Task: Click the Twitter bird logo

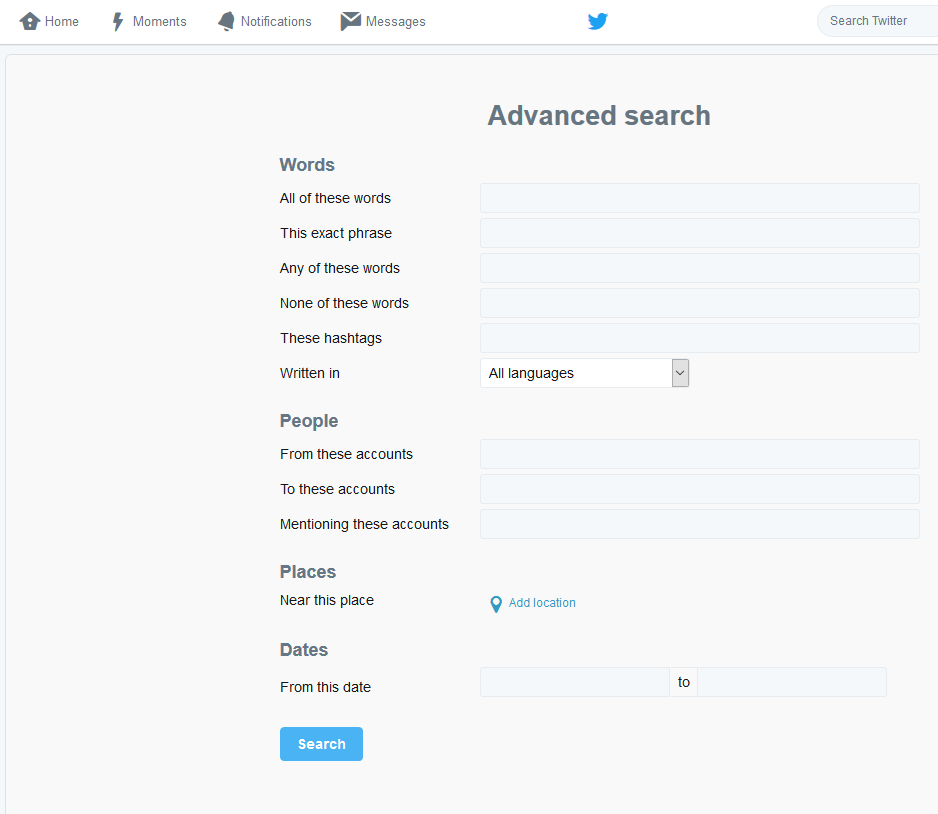Action: click(598, 21)
